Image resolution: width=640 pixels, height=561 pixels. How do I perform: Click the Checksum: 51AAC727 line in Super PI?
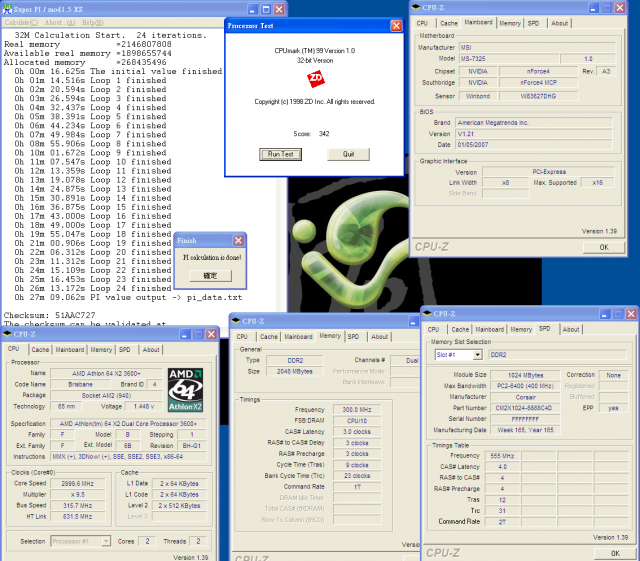(49, 315)
